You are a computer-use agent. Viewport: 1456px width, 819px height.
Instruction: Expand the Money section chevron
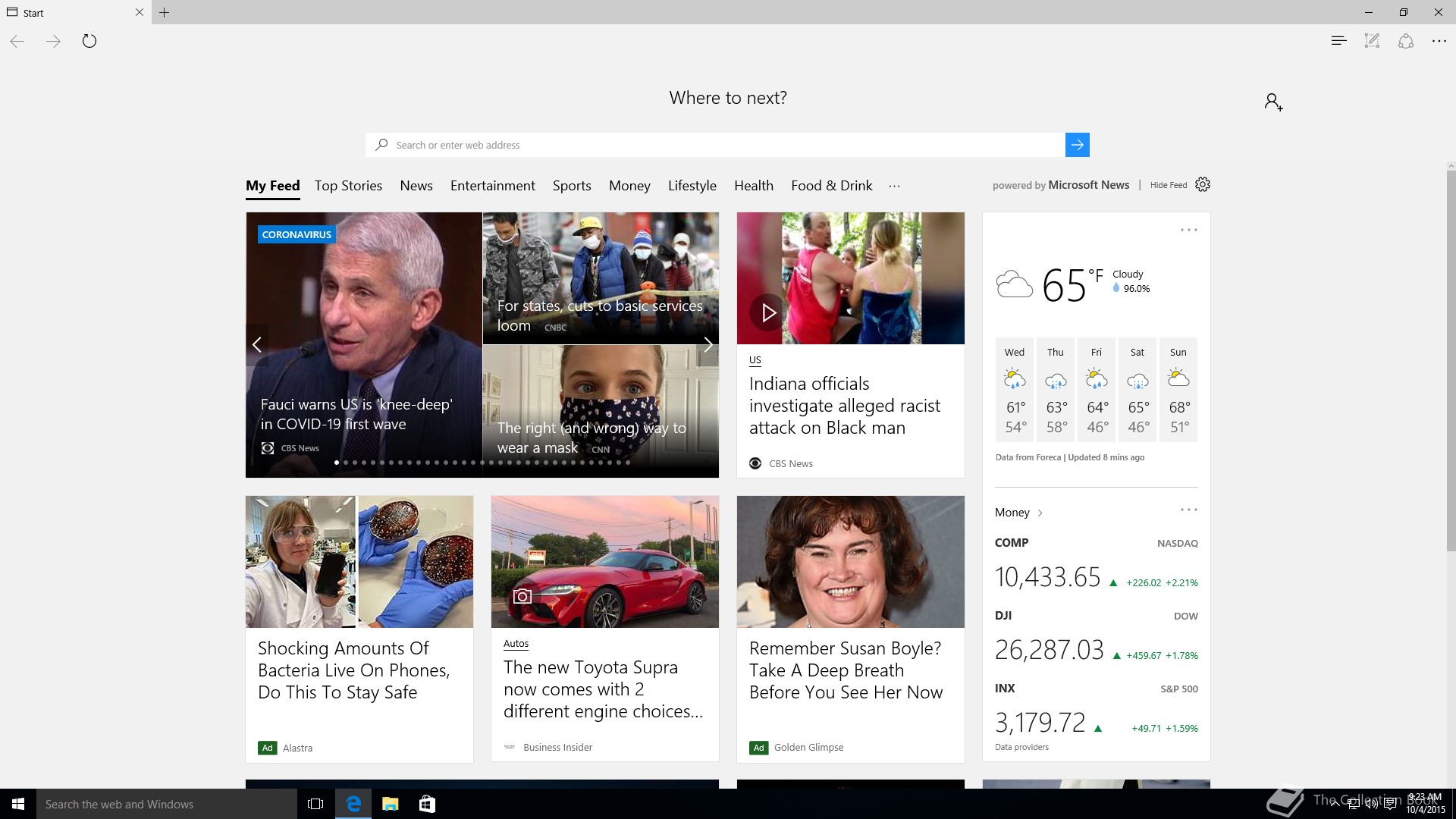coord(1040,513)
